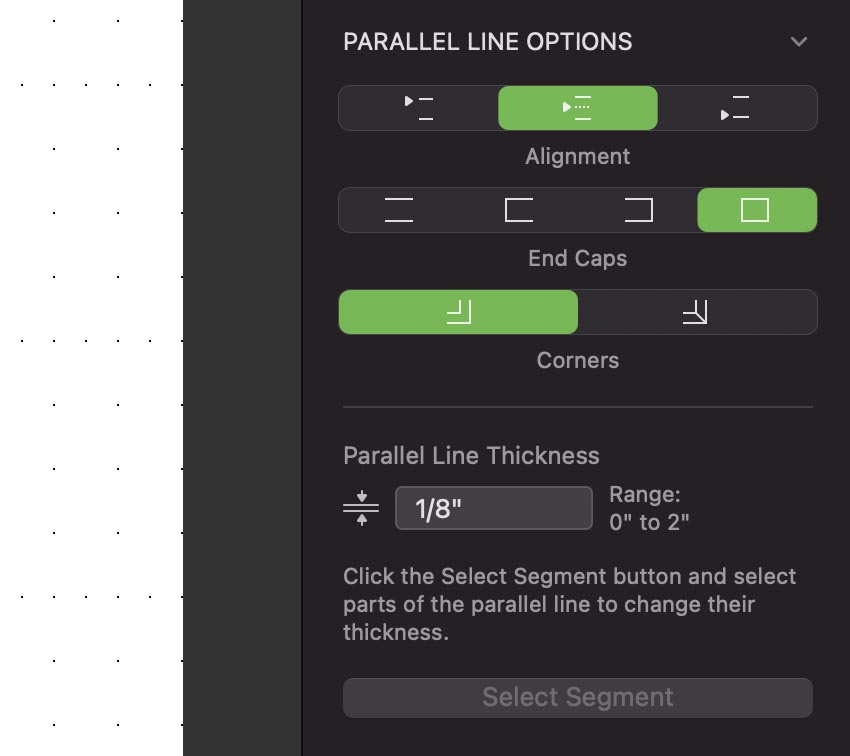Select mitered diagonal corners style
The image size is (850, 756).
696,312
